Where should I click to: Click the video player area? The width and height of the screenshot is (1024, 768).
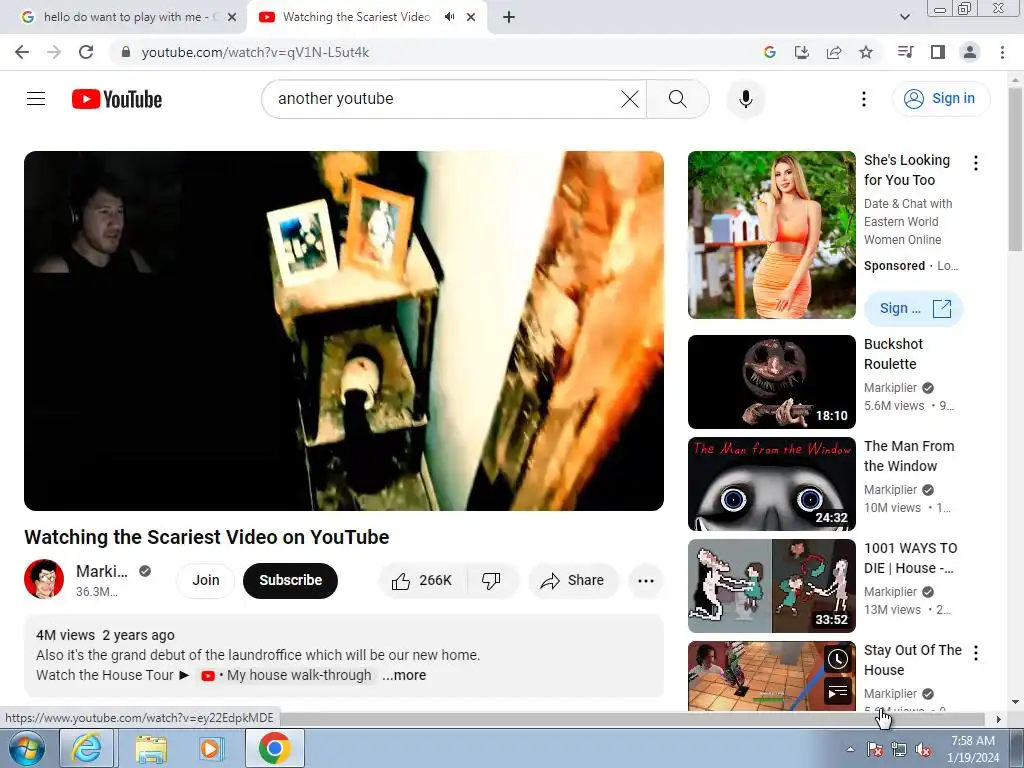[x=344, y=331]
